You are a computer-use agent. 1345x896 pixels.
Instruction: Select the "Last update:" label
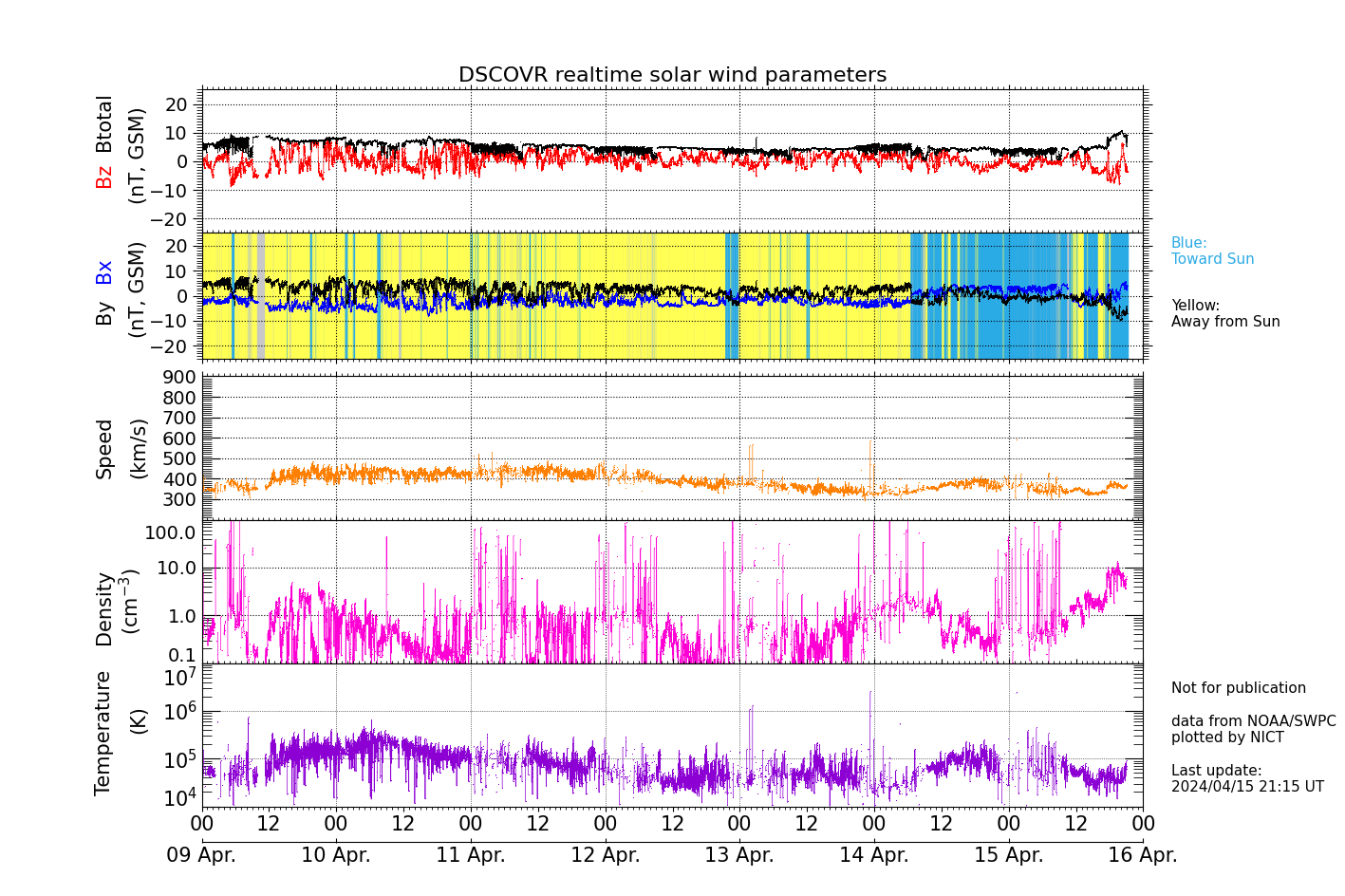[1216, 771]
